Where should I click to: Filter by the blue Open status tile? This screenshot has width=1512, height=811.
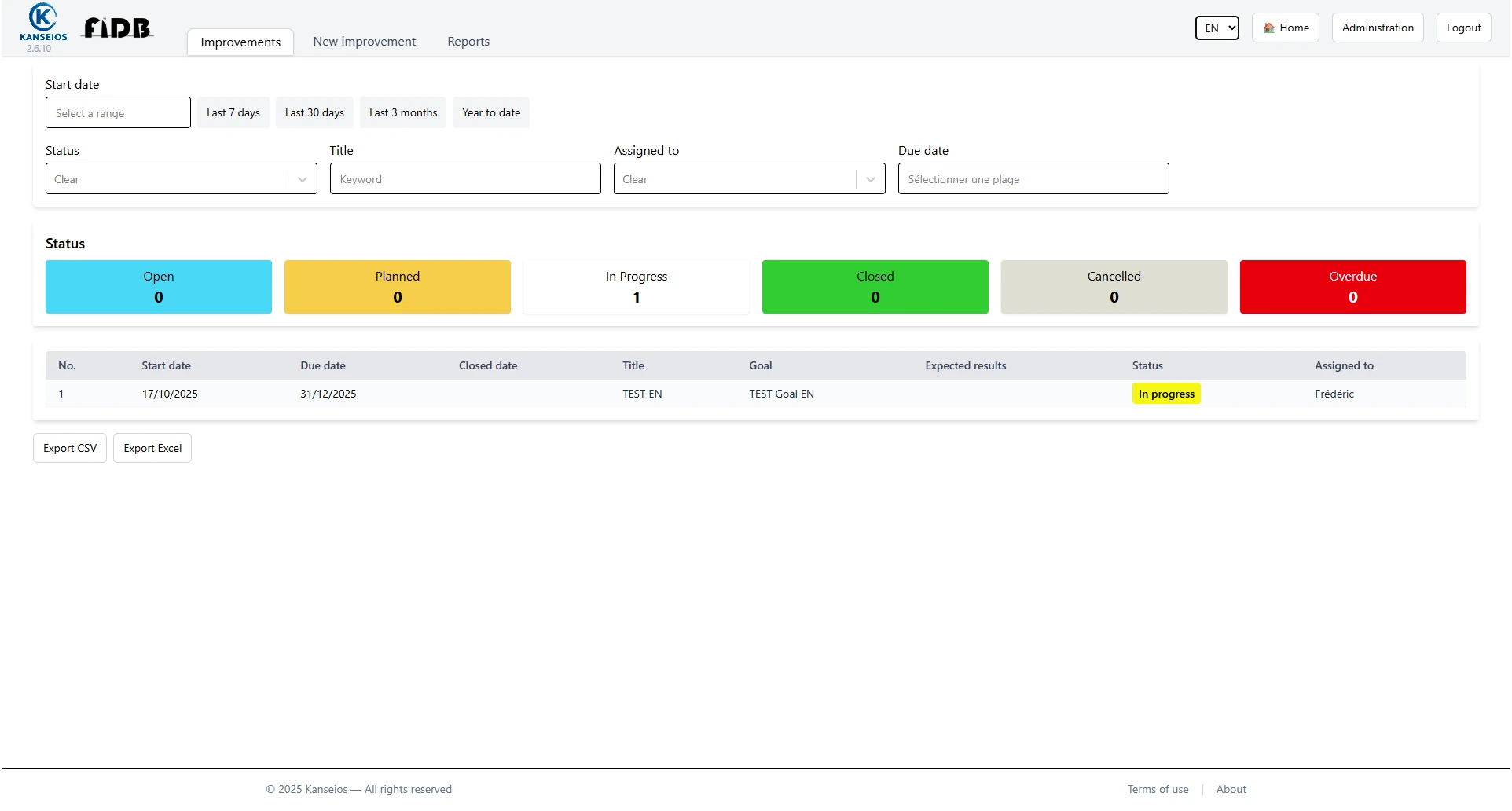159,287
